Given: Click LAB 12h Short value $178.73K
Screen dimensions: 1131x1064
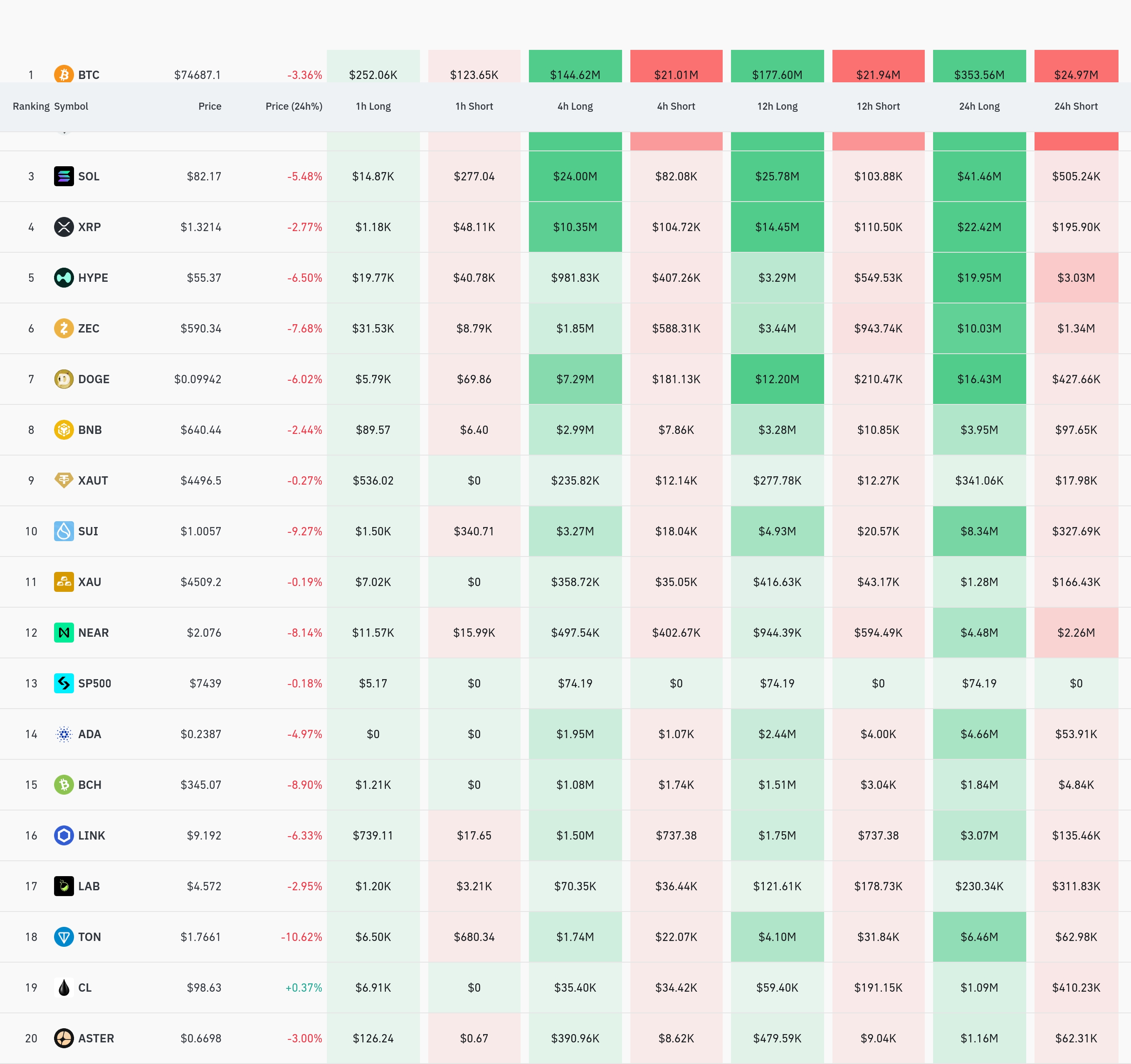Looking at the screenshot, I should tap(879, 886).
